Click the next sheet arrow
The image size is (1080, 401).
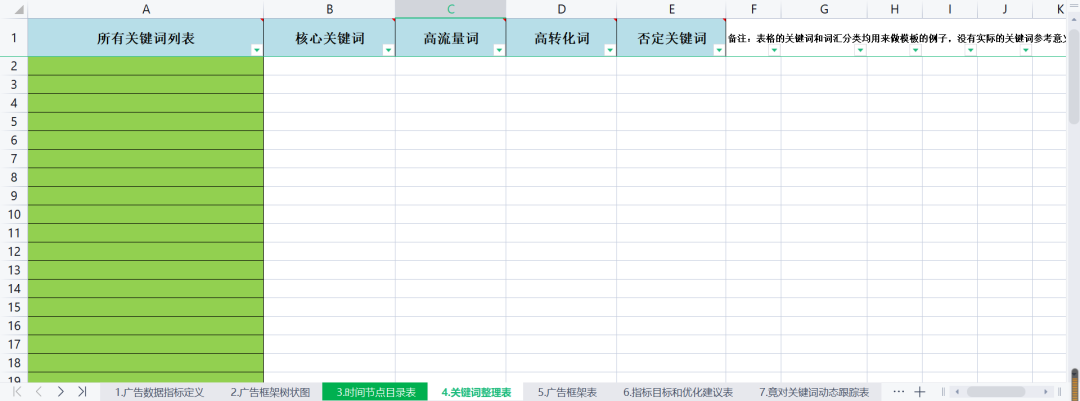pyautogui.click(x=61, y=391)
